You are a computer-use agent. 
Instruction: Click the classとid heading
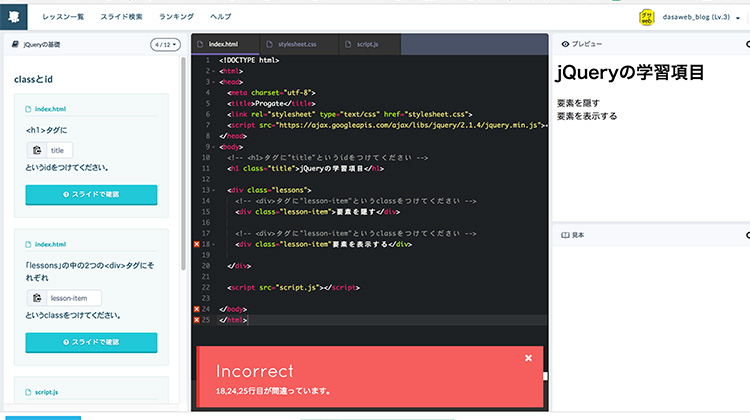(33, 79)
